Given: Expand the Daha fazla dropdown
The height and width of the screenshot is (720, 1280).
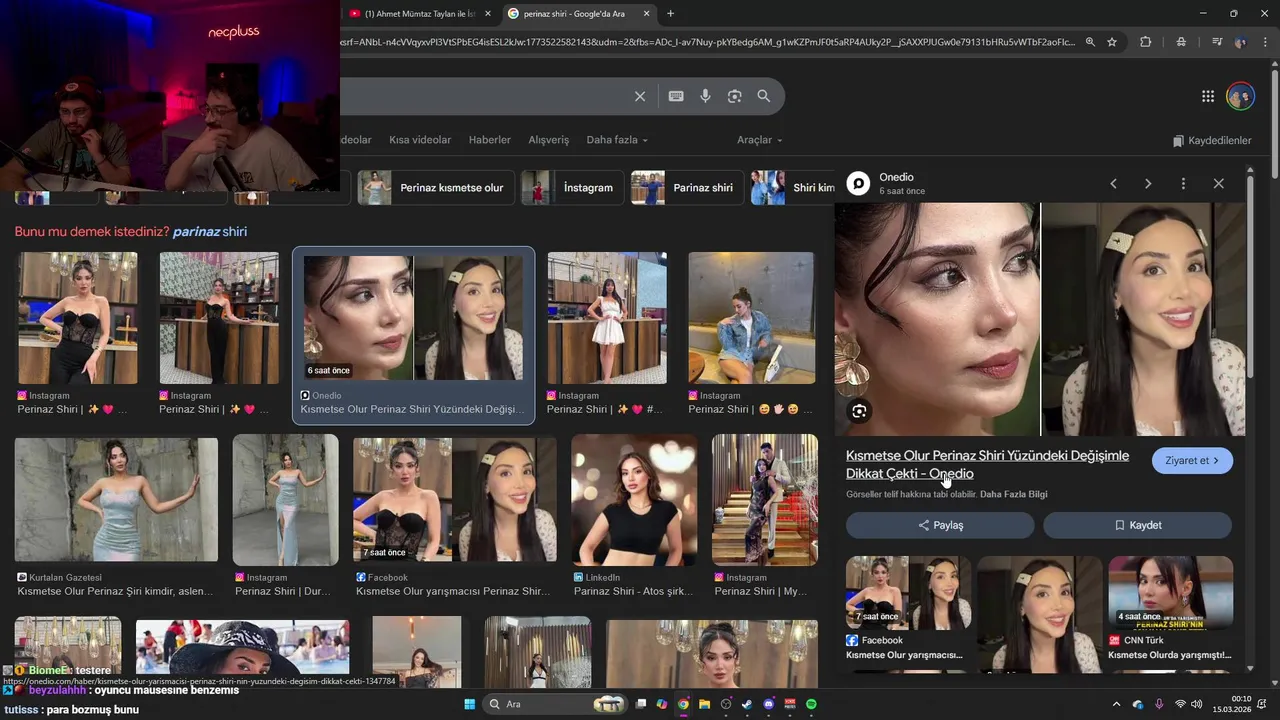Looking at the screenshot, I should tap(617, 140).
